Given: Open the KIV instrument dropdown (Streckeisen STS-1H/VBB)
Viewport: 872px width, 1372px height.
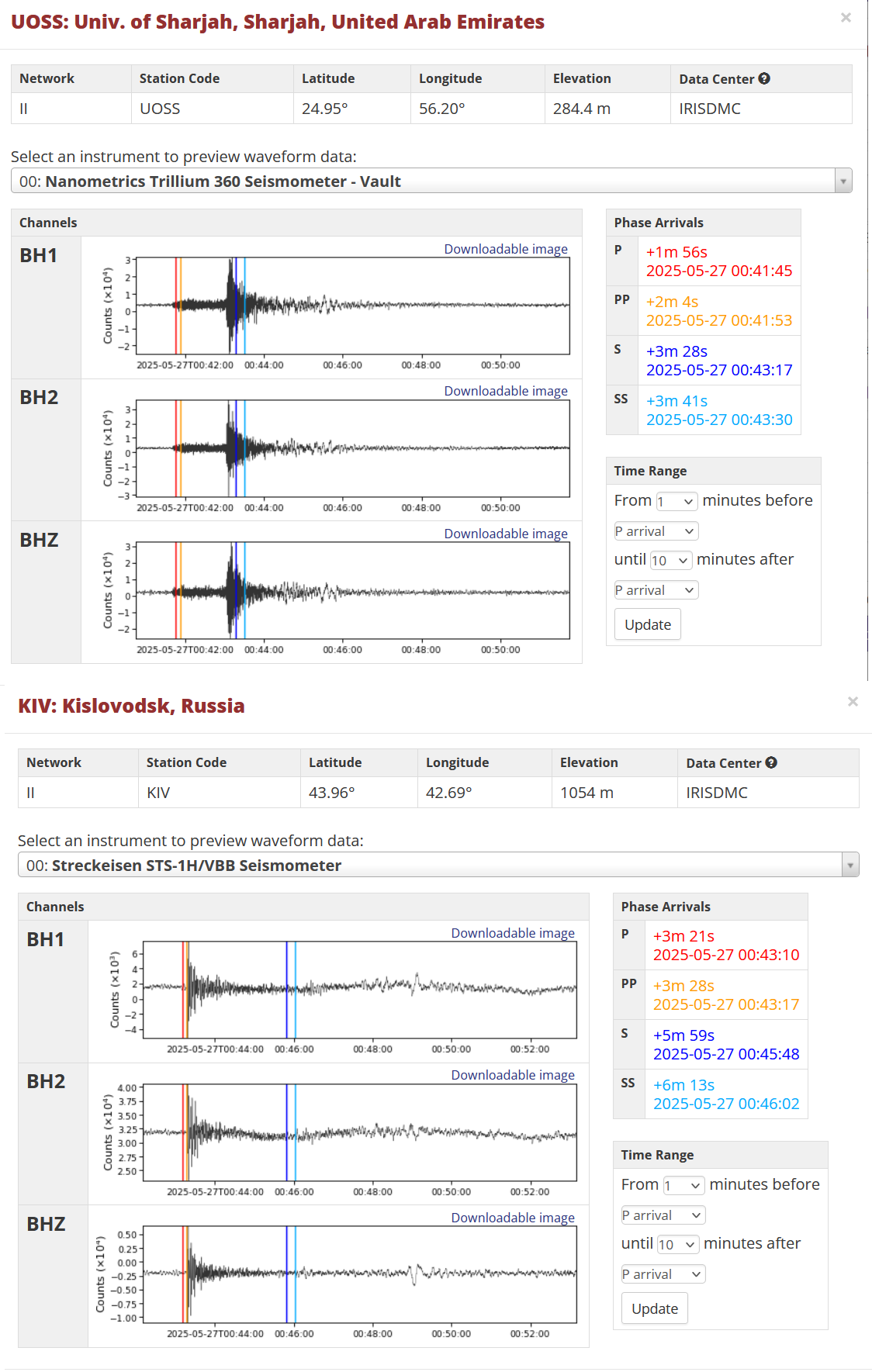Looking at the screenshot, I should tap(438, 865).
